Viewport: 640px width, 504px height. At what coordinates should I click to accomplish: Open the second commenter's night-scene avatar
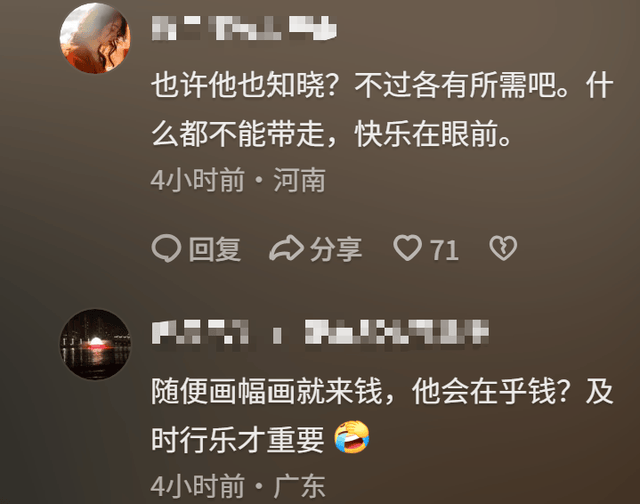point(95,344)
